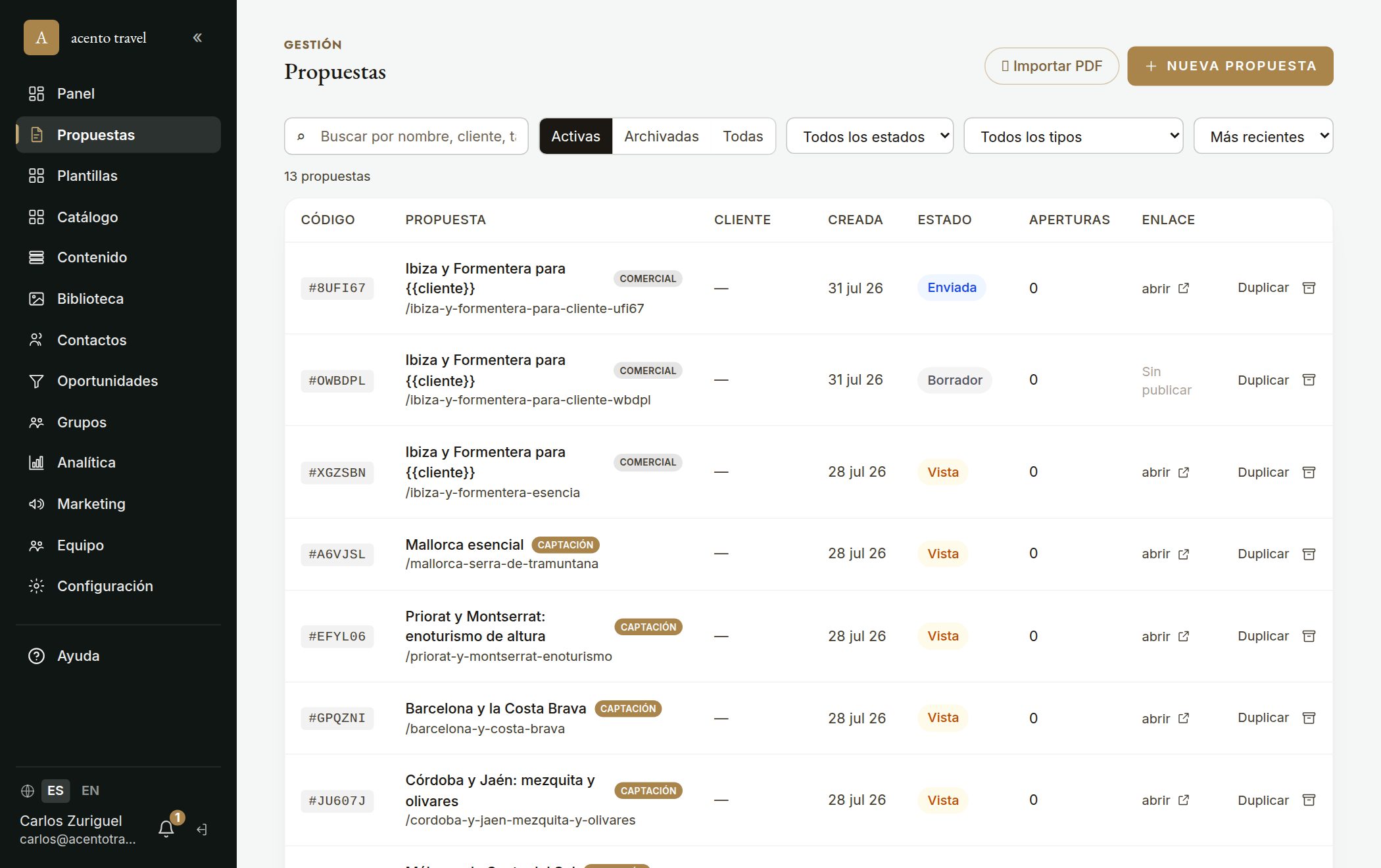This screenshot has width=1381, height=868.
Task: Archive proposal #XGZSBN with the archive icon
Action: (x=1309, y=472)
